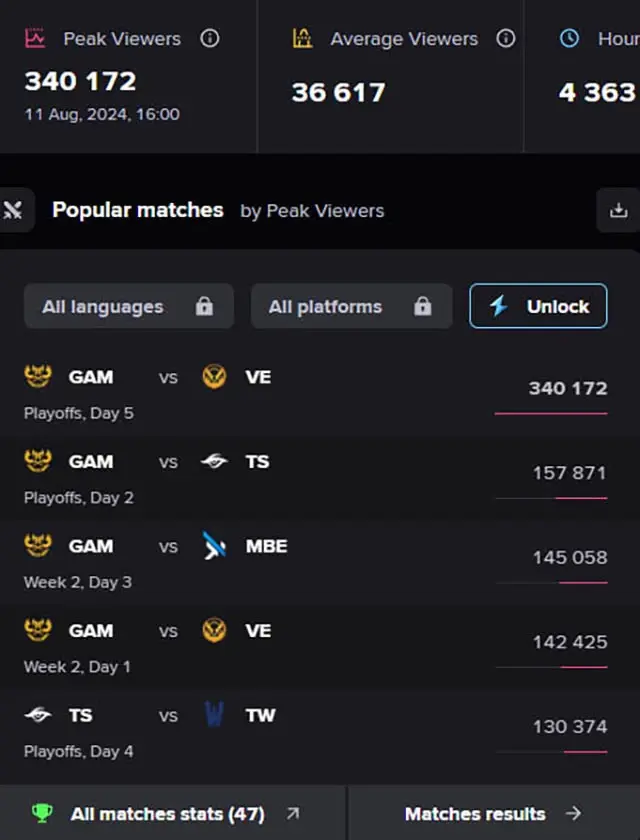This screenshot has width=640, height=840.
Task: Click the crossed swords matches icon
Action: (13, 210)
